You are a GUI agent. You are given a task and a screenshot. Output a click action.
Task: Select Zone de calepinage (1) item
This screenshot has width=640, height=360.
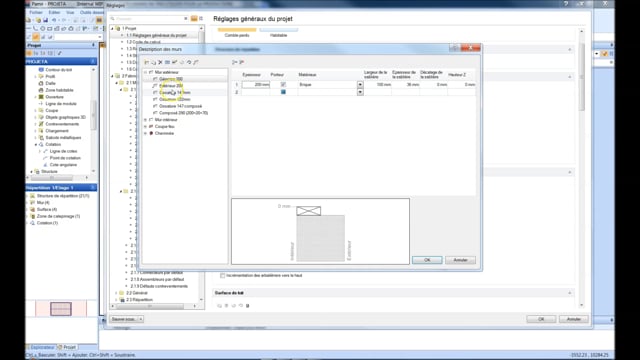pyautogui.click(x=58, y=216)
